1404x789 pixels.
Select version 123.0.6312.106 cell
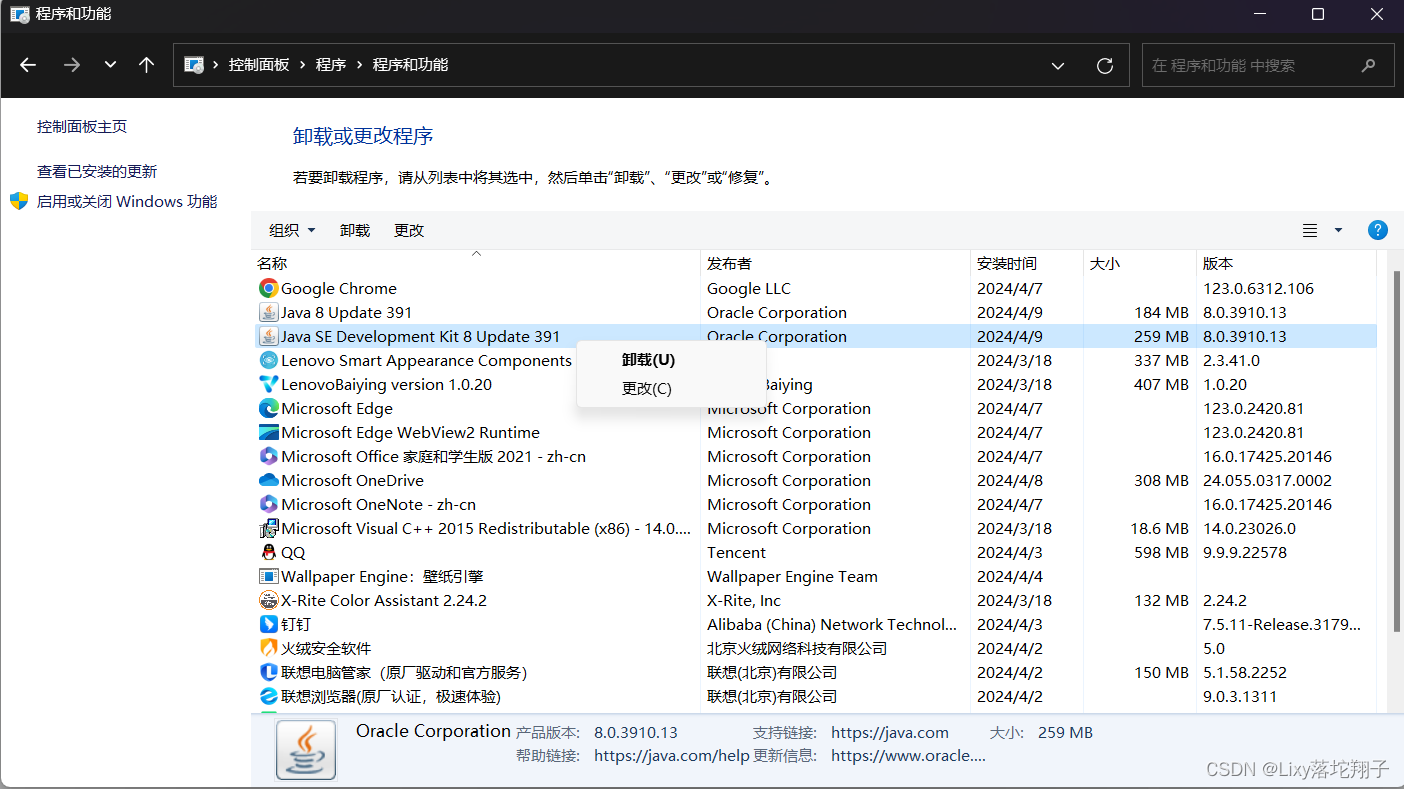(x=1258, y=288)
